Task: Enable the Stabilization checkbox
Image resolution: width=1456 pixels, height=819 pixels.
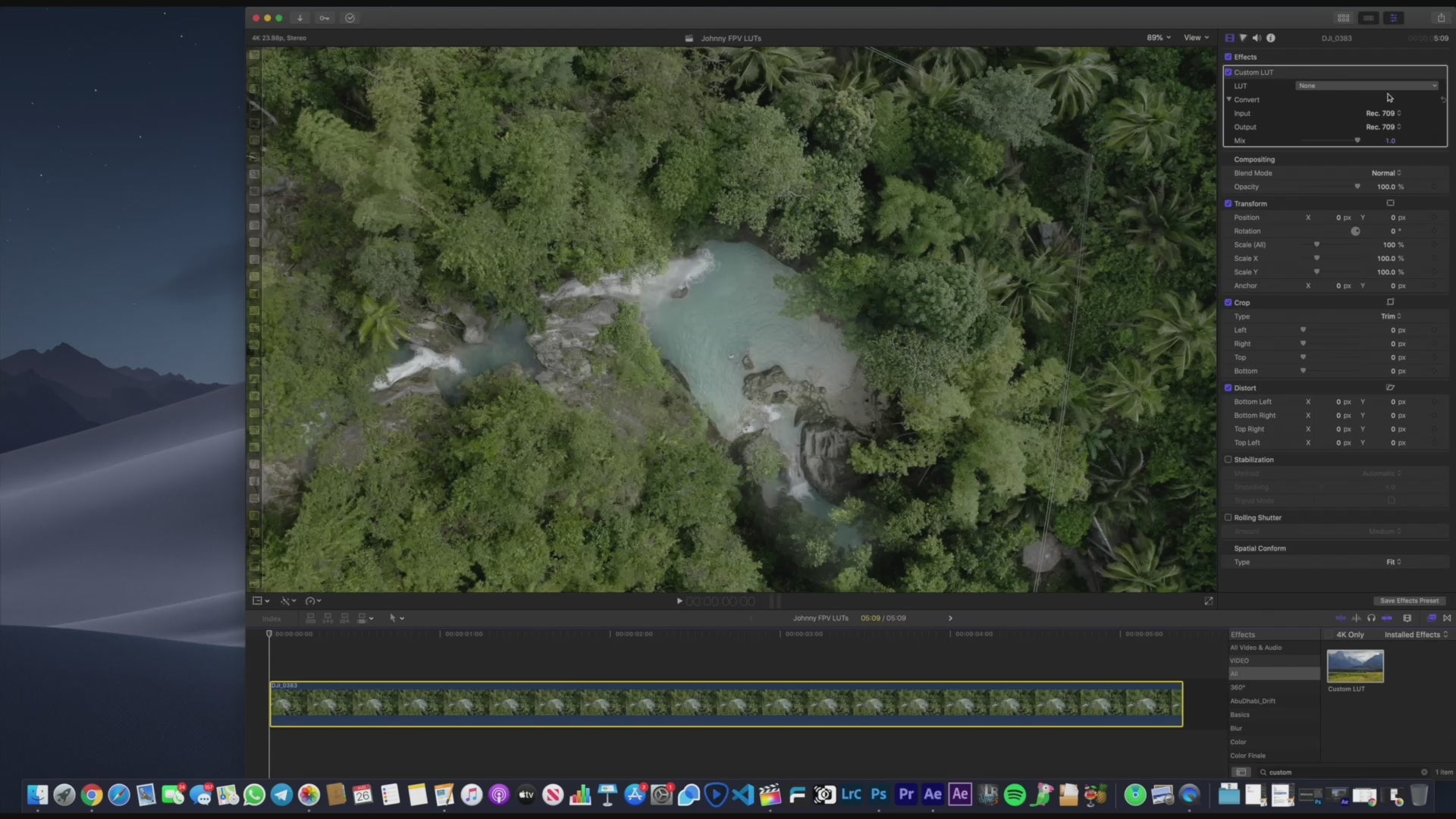Action: (1228, 460)
